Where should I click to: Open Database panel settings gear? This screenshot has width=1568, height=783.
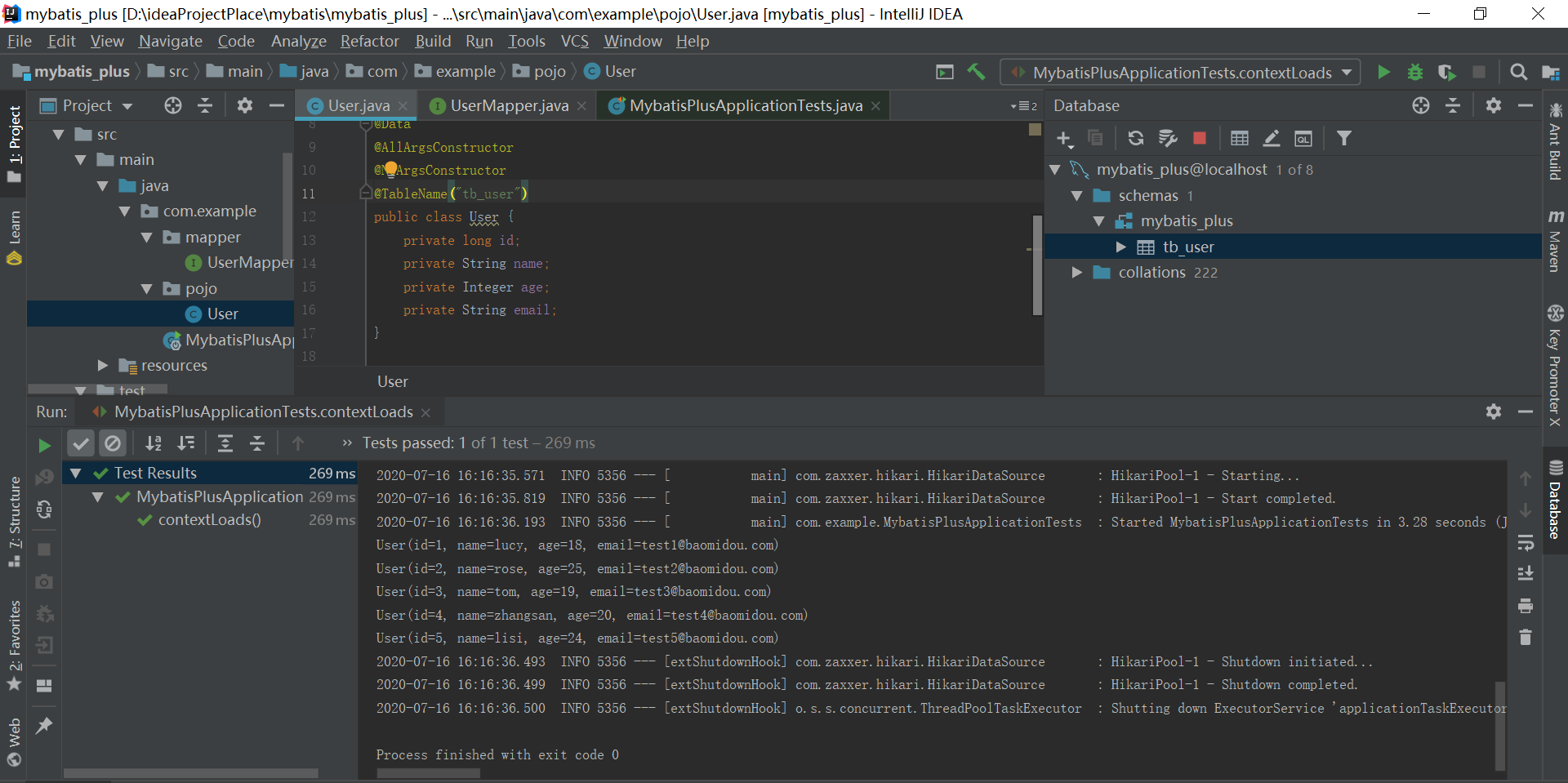pos(1494,105)
